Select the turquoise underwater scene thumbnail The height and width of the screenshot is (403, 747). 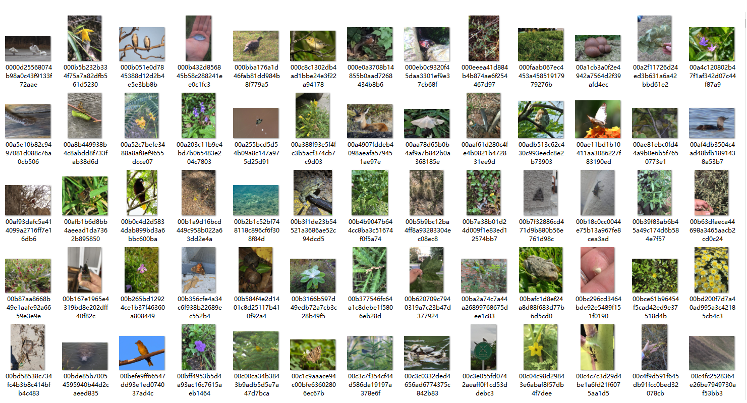256,201
